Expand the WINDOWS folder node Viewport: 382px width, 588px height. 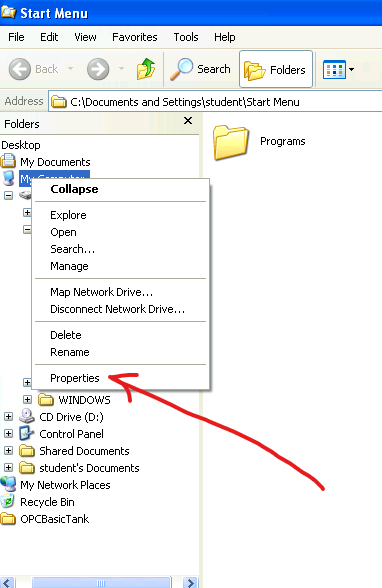click(27, 399)
